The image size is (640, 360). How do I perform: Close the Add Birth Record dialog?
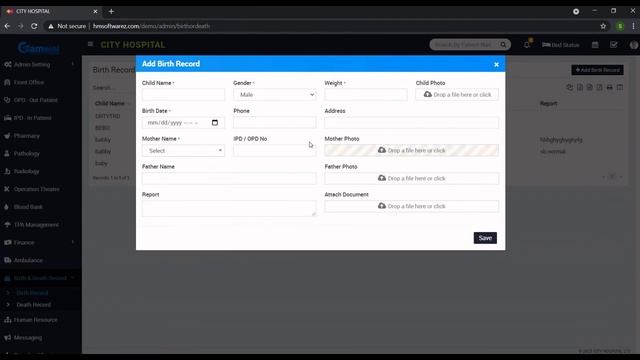(x=496, y=64)
